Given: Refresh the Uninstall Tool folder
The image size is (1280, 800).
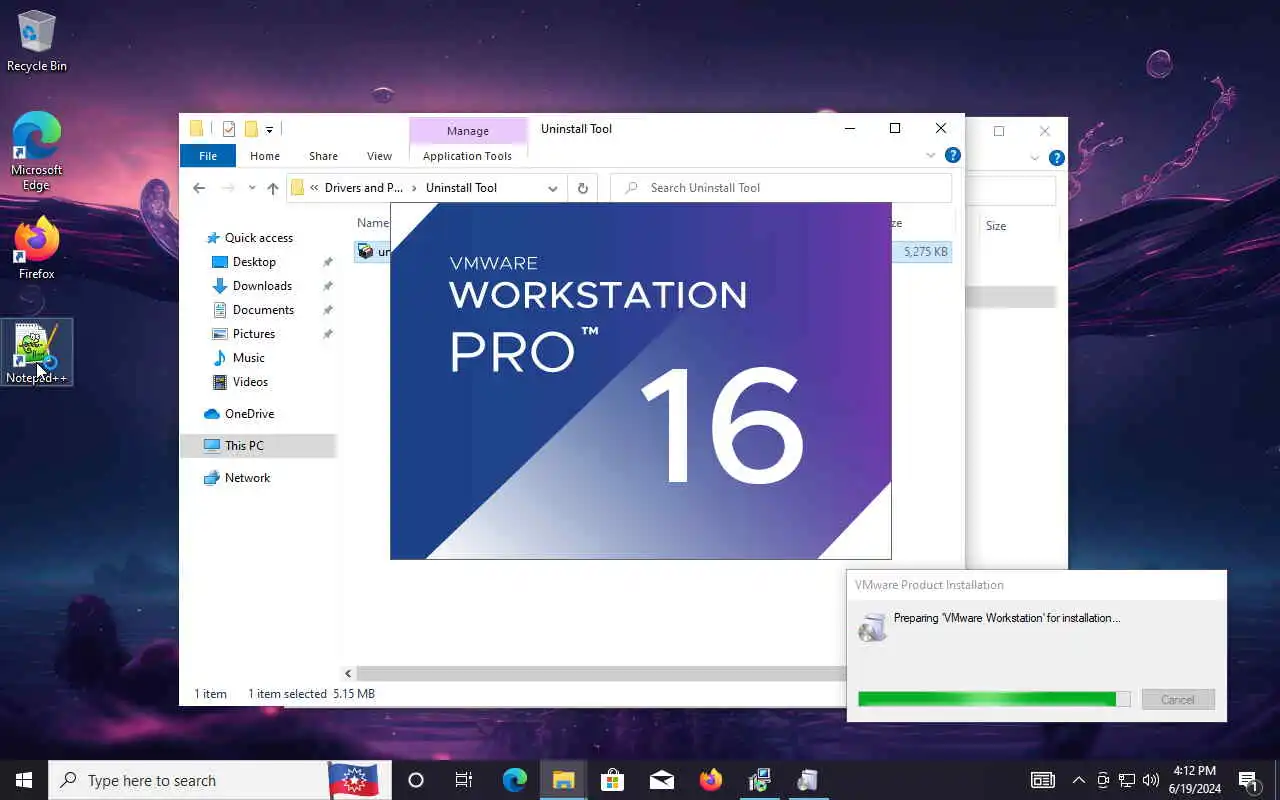Looking at the screenshot, I should [582, 188].
